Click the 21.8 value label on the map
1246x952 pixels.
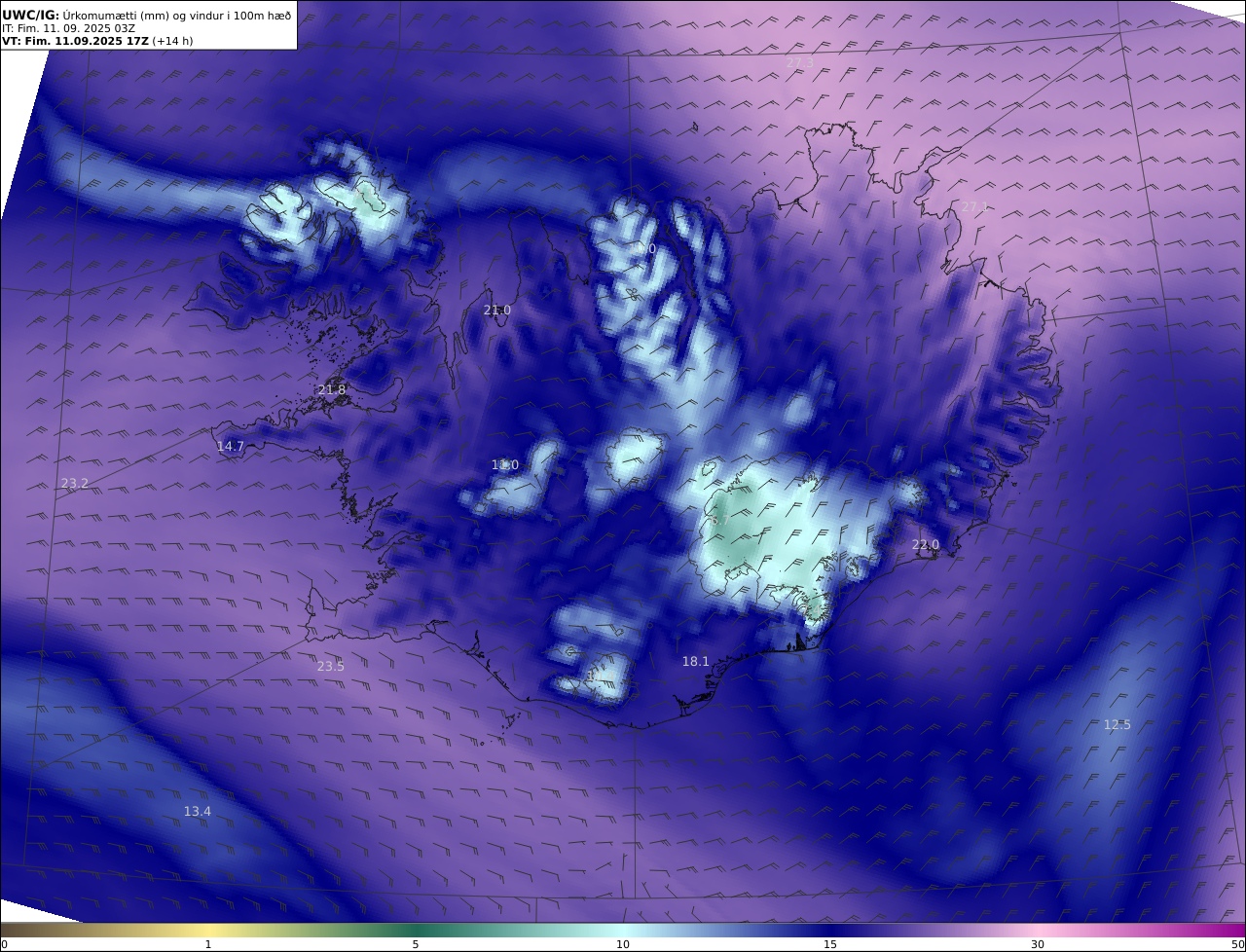(x=331, y=390)
